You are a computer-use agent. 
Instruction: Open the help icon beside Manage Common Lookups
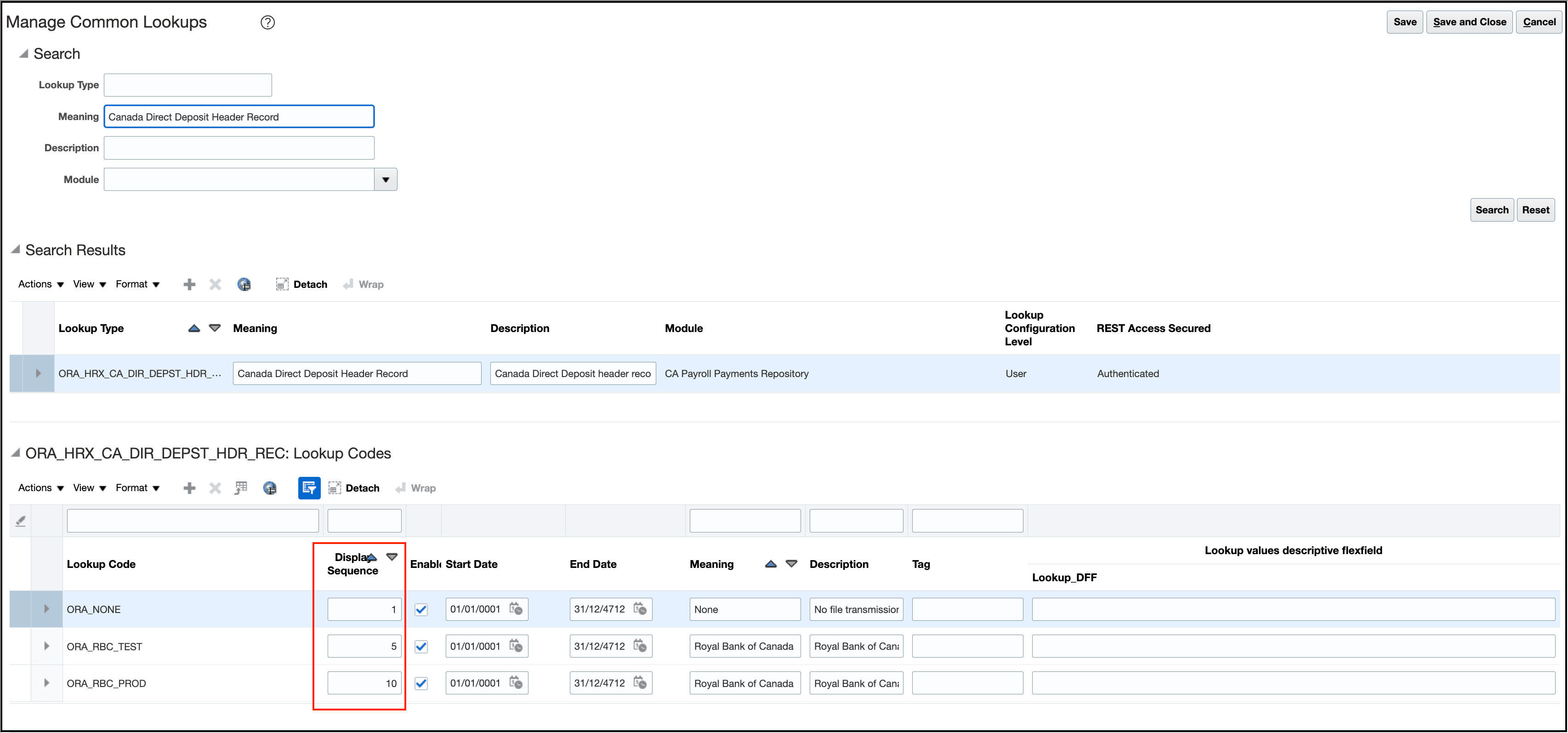click(268, 23)
